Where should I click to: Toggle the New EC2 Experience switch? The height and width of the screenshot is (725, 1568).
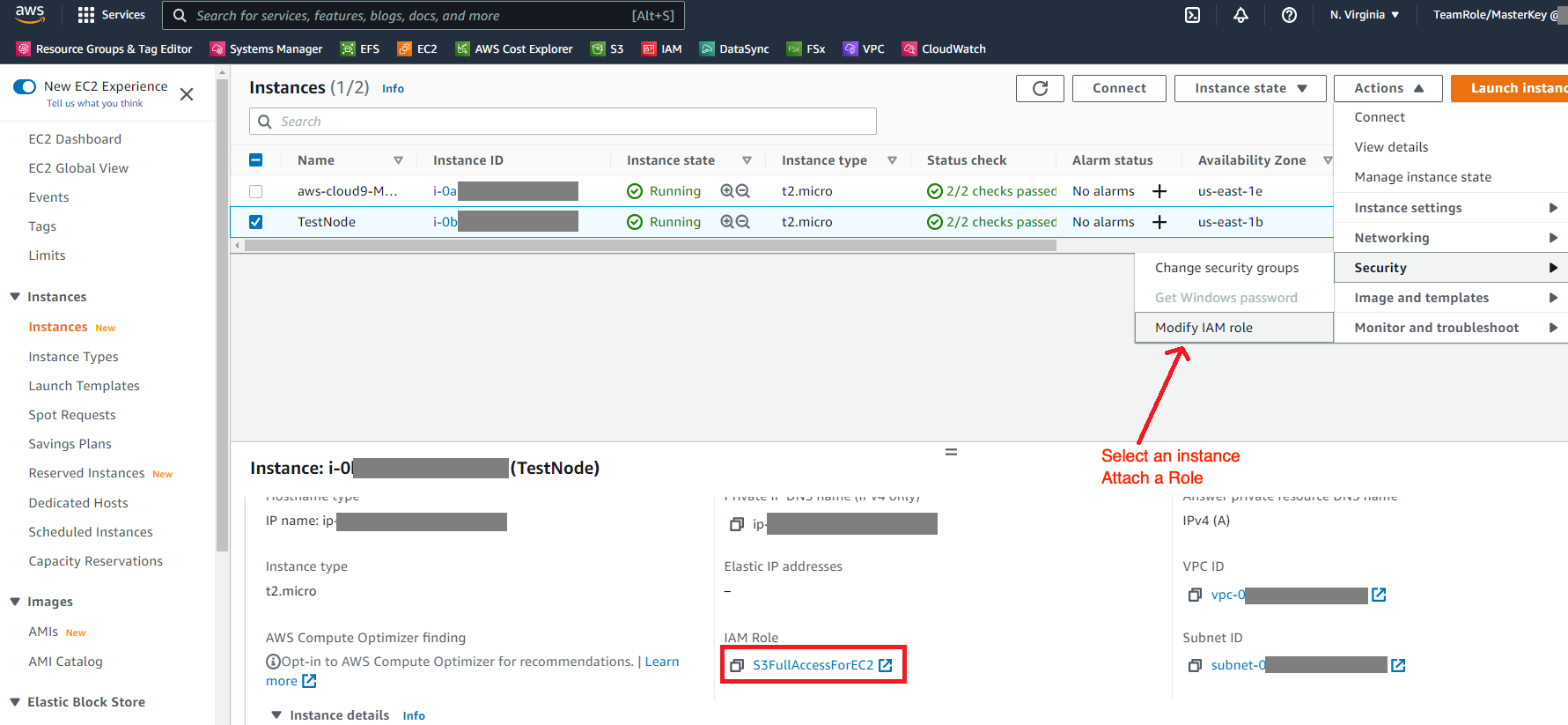25,86
